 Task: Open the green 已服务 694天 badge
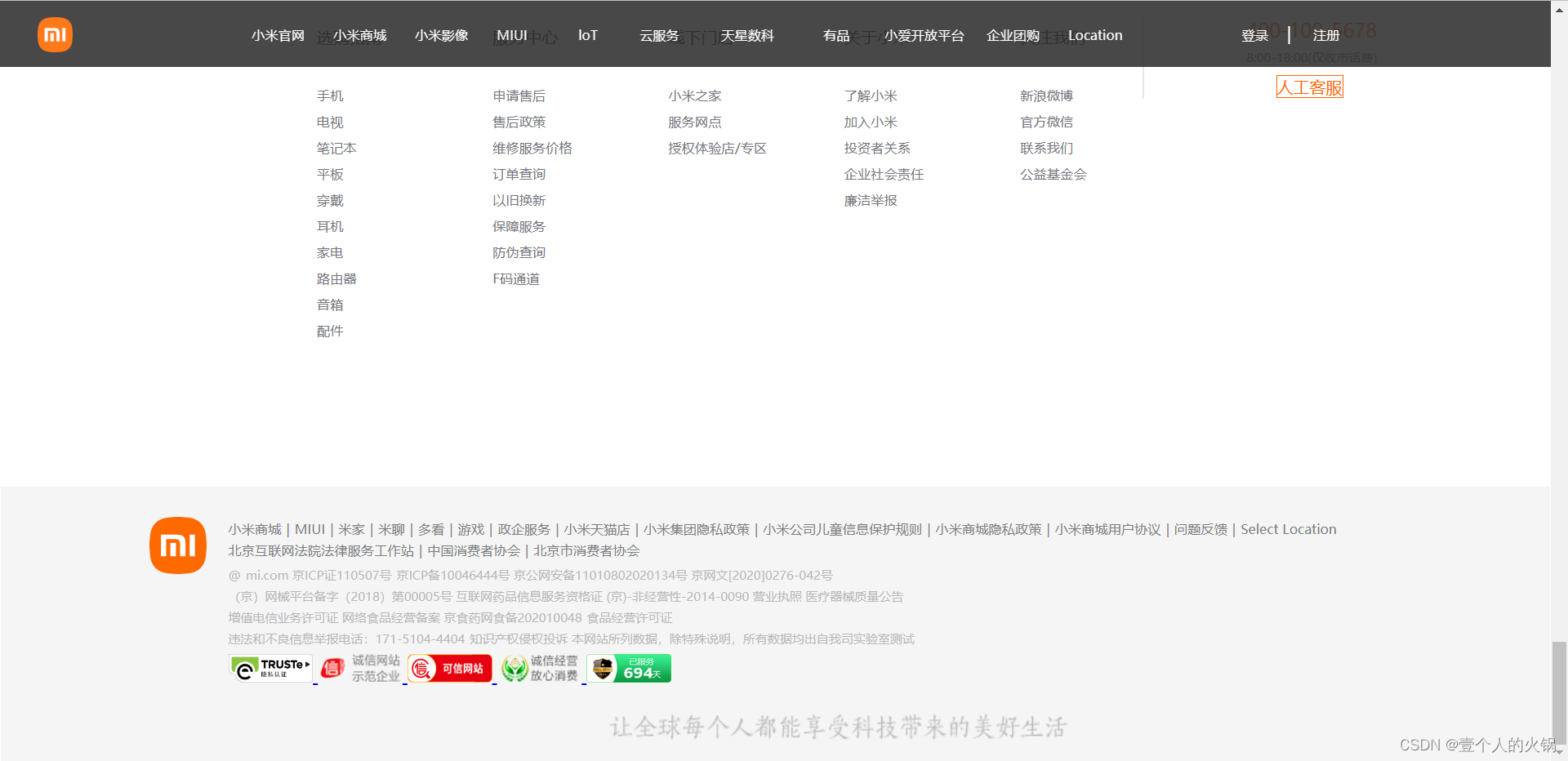click(629, 669)
